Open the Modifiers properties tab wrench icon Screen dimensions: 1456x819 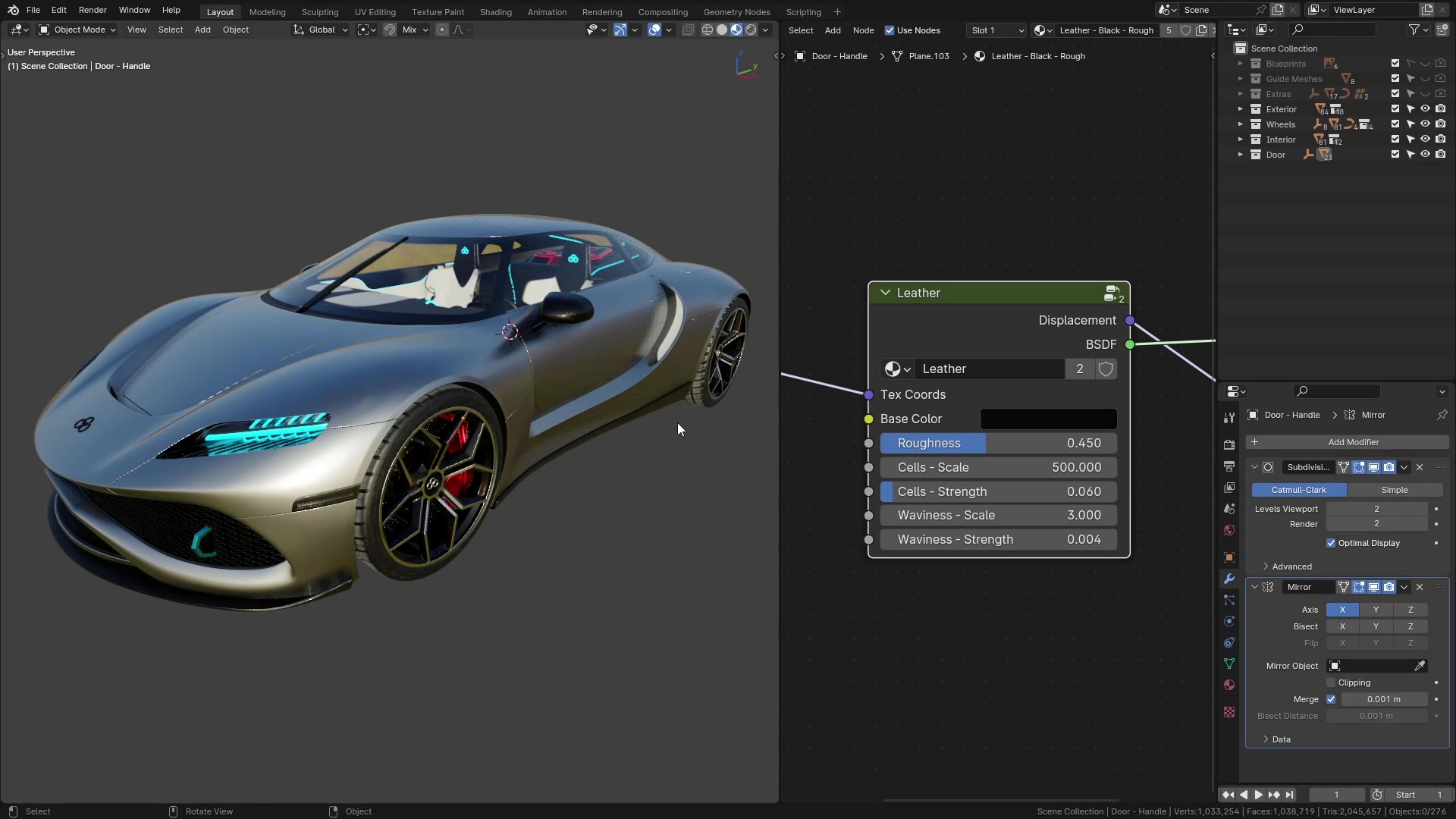coord(1229,579)
